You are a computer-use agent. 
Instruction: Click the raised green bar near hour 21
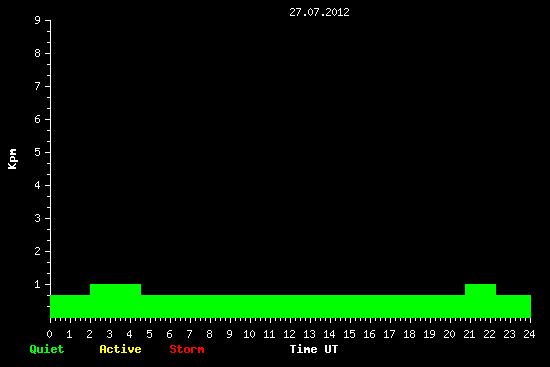[480, 301]
